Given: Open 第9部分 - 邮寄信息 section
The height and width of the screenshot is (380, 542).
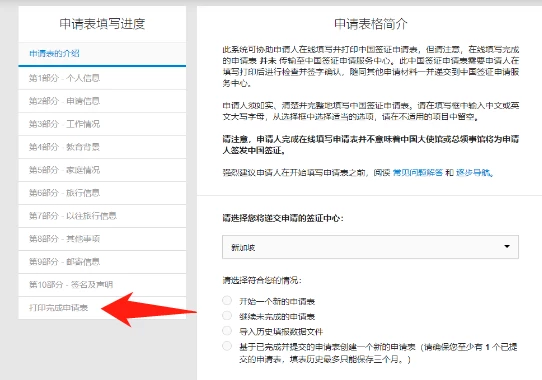Looking at the screenshot, I should click(x=102, y=262).
